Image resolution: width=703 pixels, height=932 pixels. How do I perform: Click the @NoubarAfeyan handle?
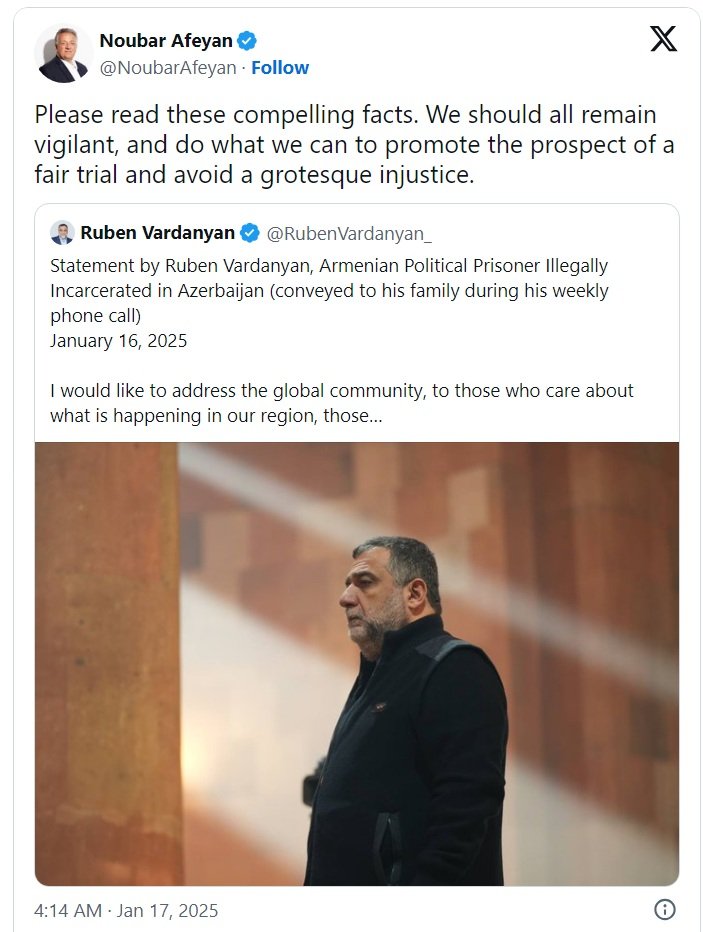[x=168, y=67]
